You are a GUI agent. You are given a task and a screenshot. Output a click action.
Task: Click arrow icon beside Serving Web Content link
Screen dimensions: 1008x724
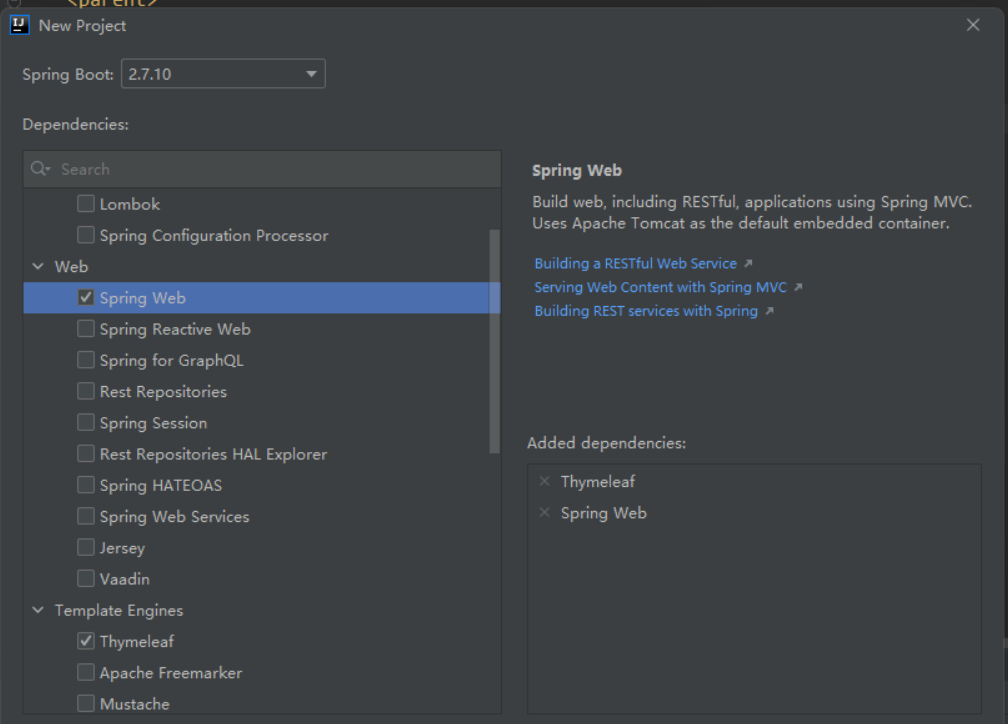[x=798, y=288]
